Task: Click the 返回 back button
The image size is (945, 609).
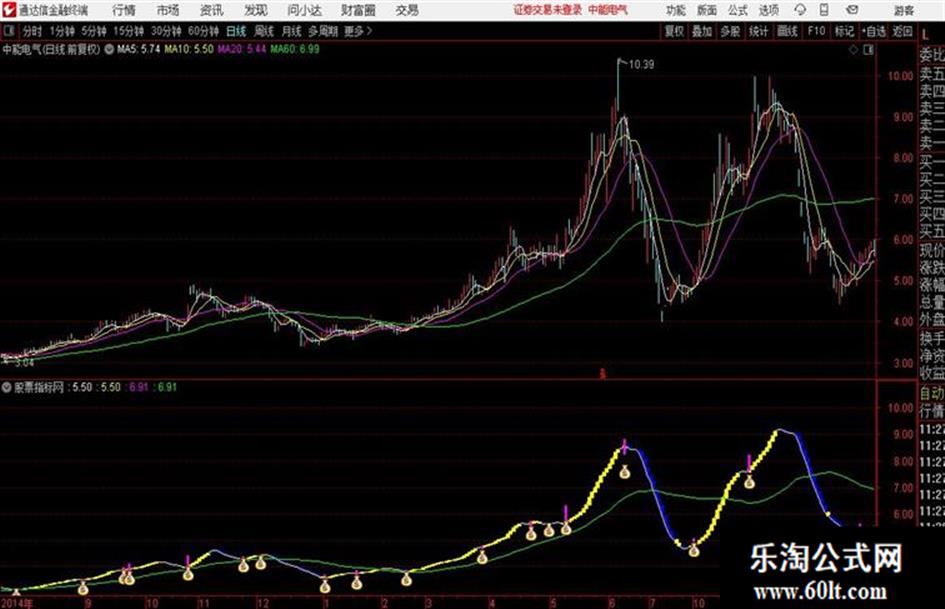Action: [902, 31]
